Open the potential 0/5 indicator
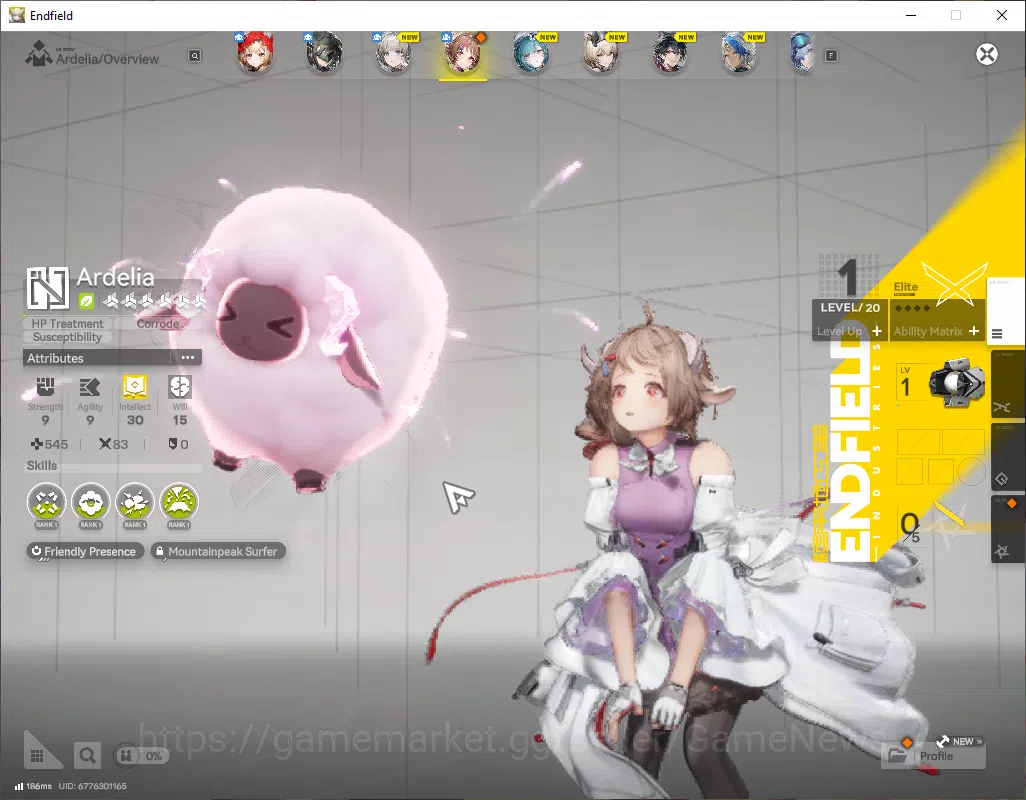This screenshot has height=800, width=1026. coord(910,527)
